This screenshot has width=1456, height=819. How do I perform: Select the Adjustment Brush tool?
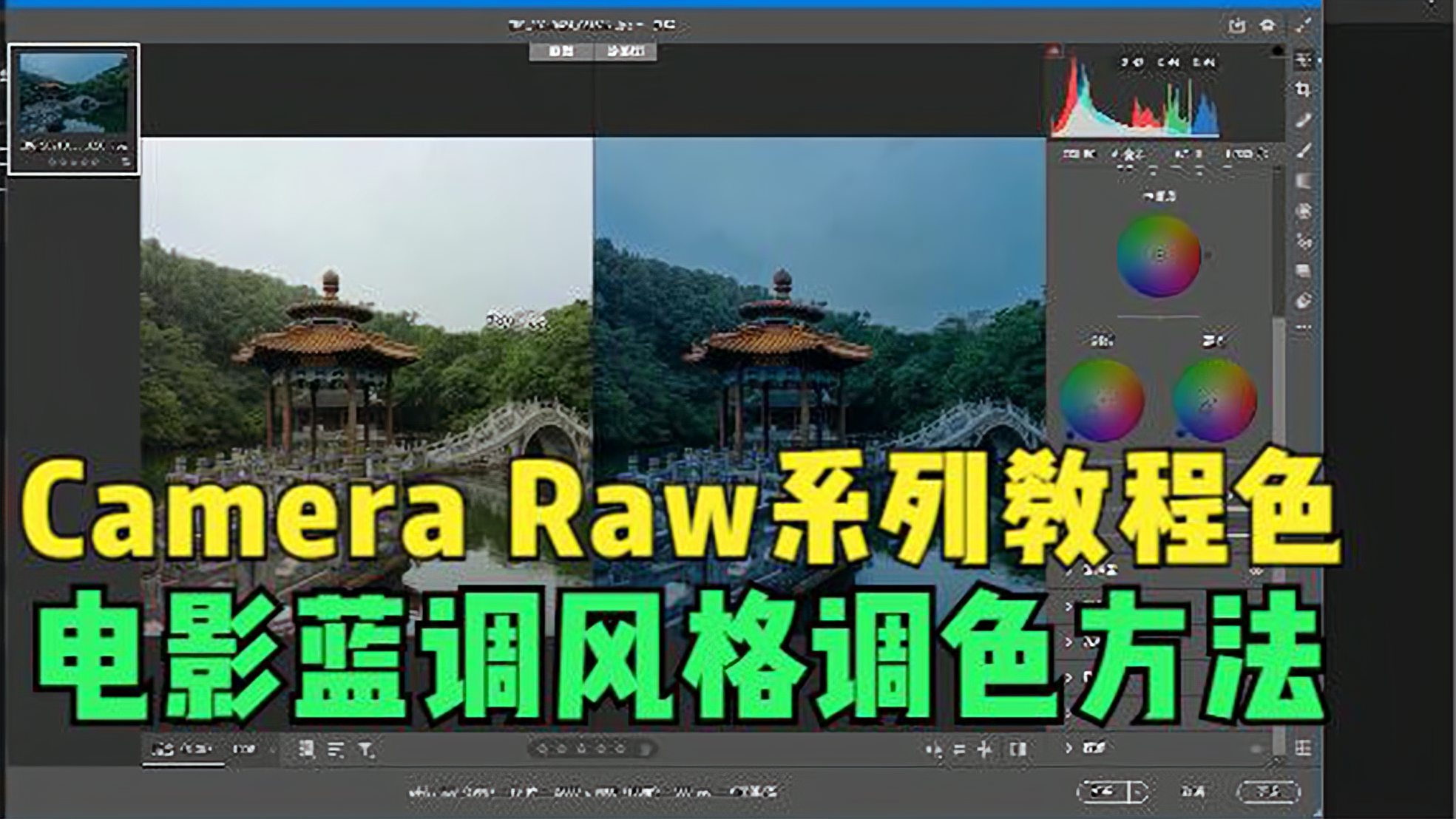click(x=1304, y=151)
